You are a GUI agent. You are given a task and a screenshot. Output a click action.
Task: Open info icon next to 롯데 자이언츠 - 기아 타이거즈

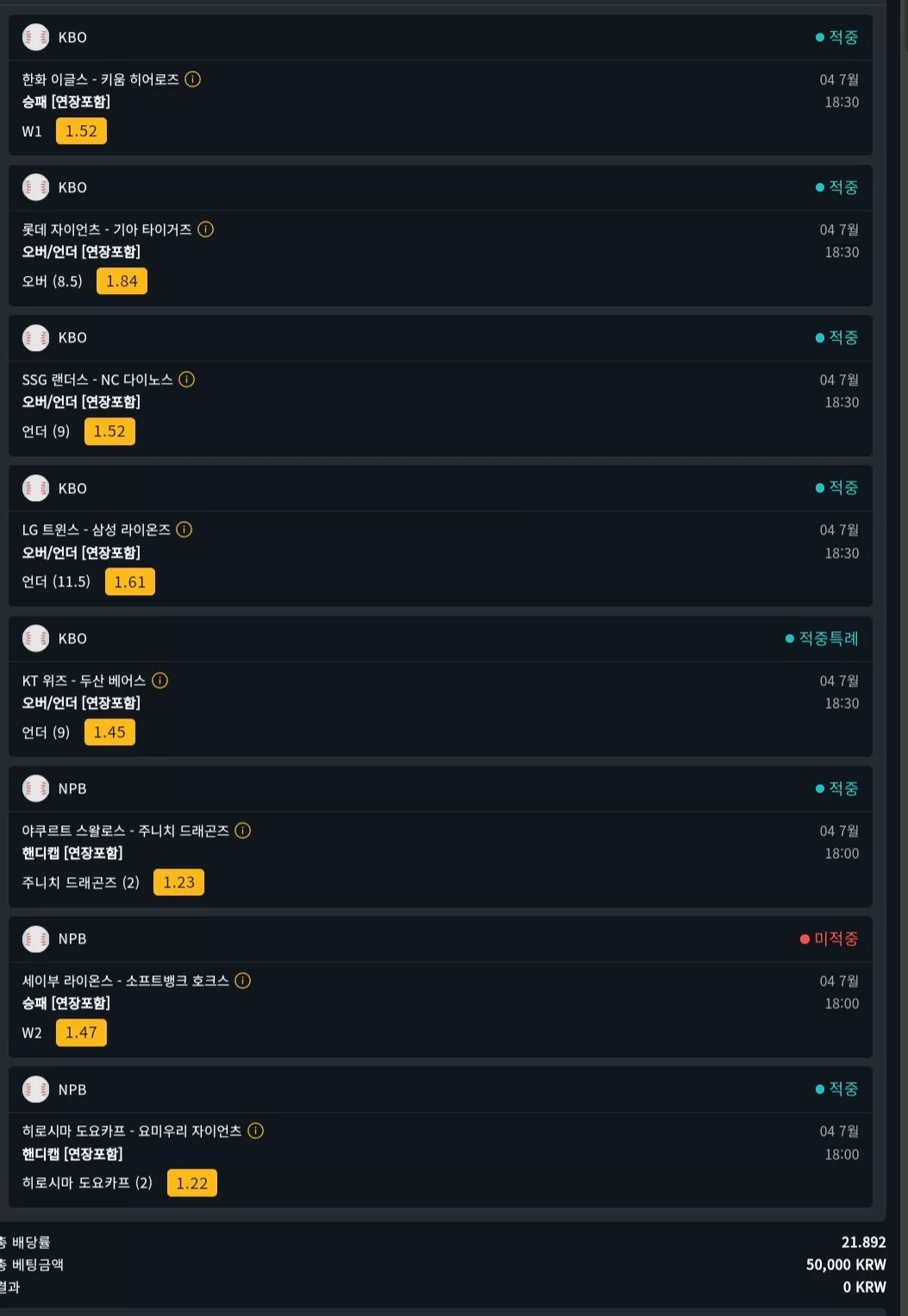pos(205,229)
